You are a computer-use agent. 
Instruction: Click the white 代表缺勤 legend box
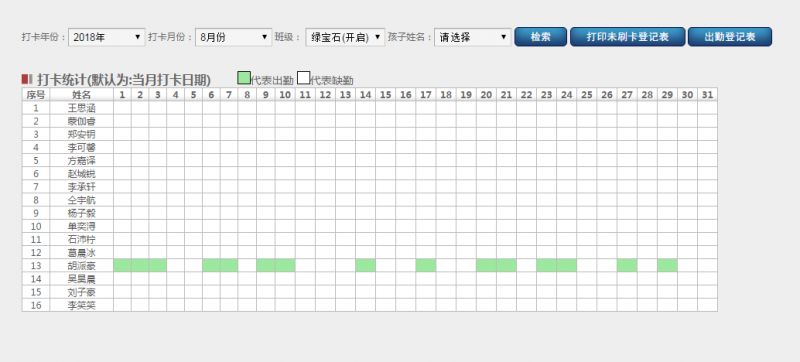coord(304,78)
